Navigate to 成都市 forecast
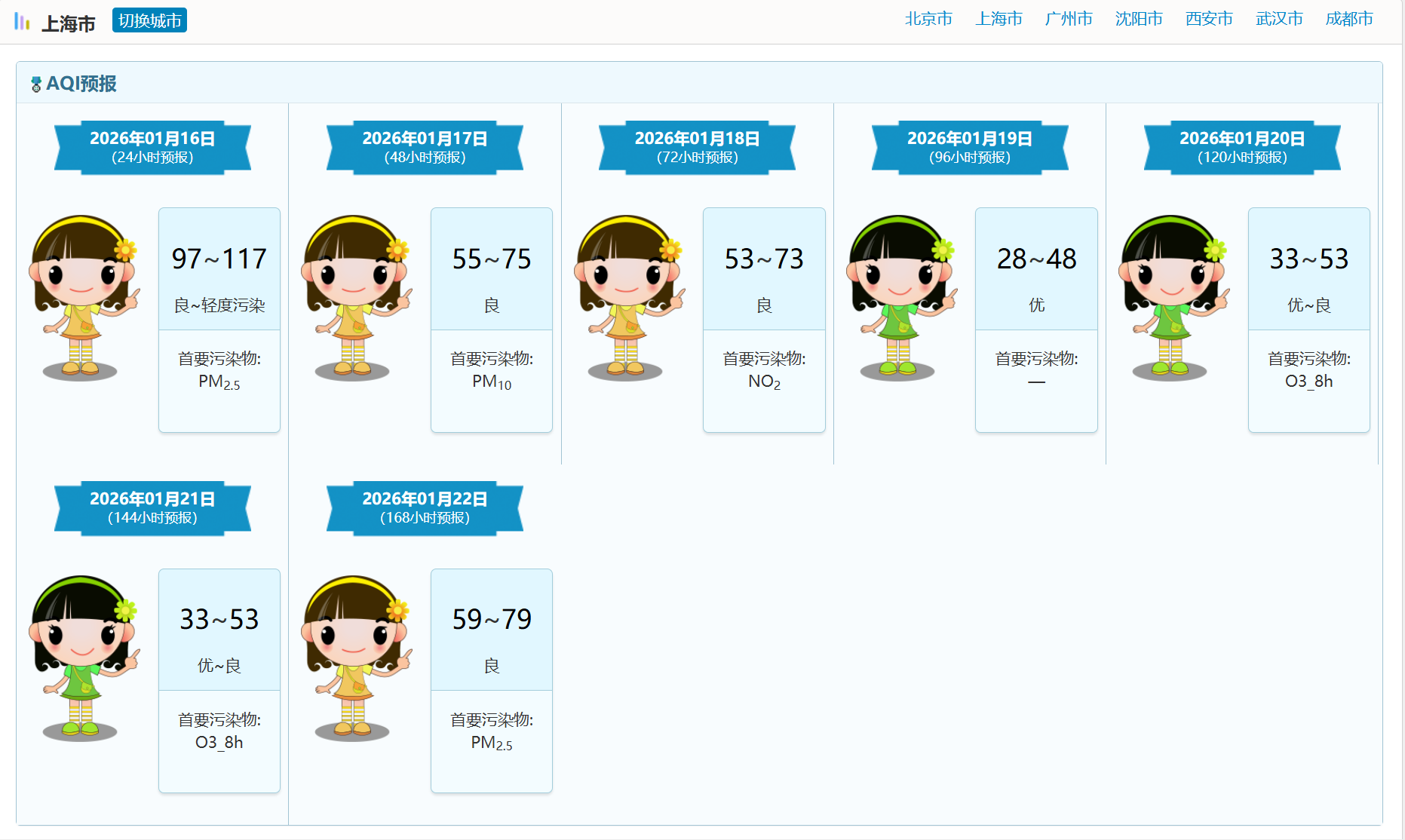 pos(1349,19)
